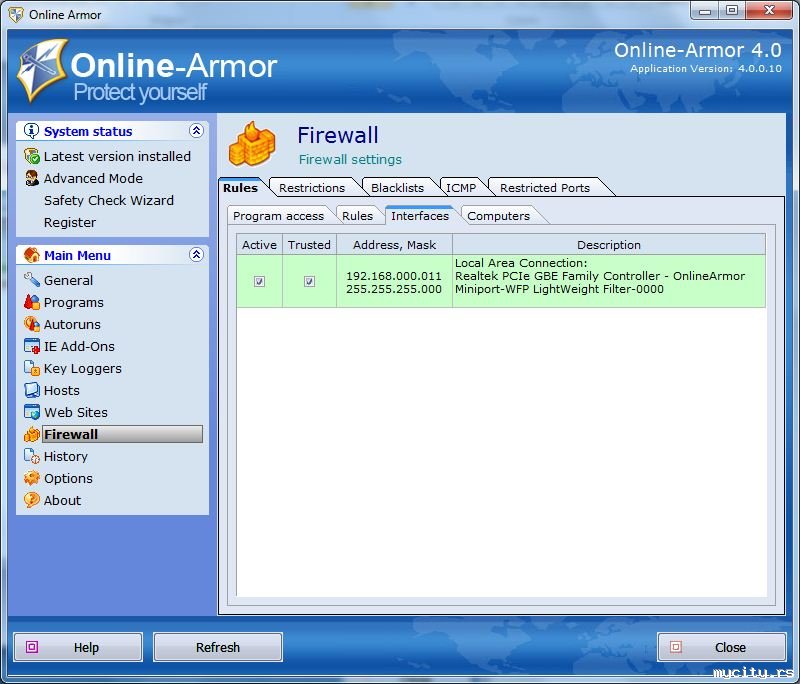The height and width of the screenshot is (684, 800).
Task: Click the Web Sites icon
Action: 32,412
